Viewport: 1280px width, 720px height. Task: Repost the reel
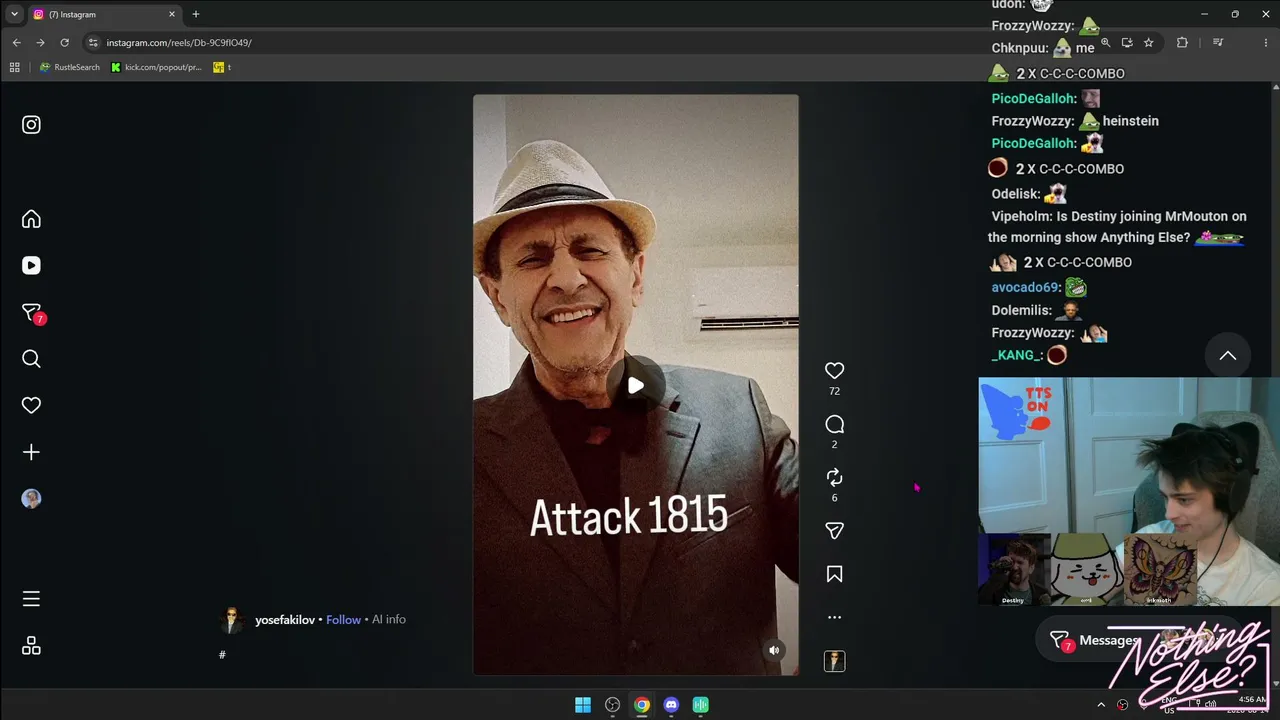pyautogui.click(x=834, y=478)
